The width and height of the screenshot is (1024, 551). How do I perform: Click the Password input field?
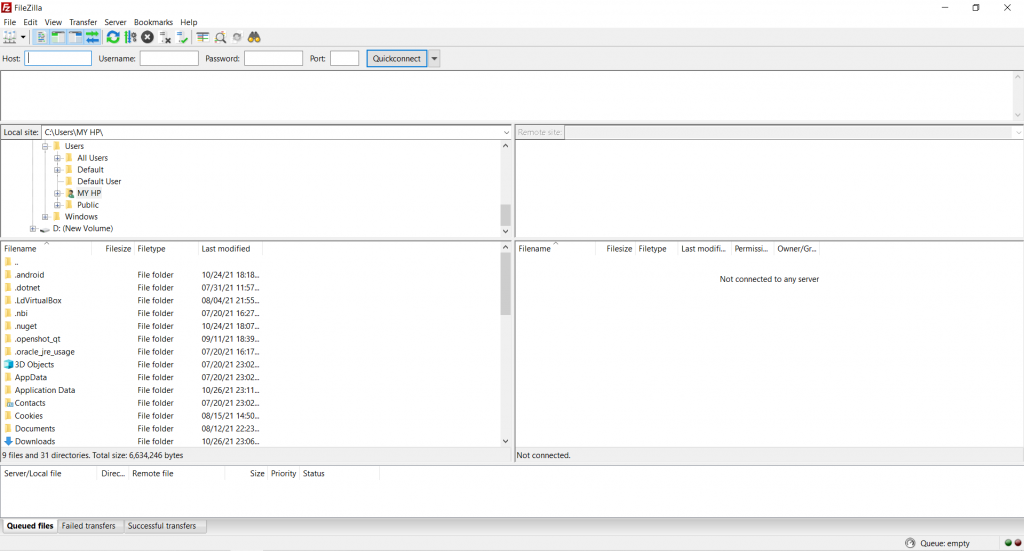(273, 59)
